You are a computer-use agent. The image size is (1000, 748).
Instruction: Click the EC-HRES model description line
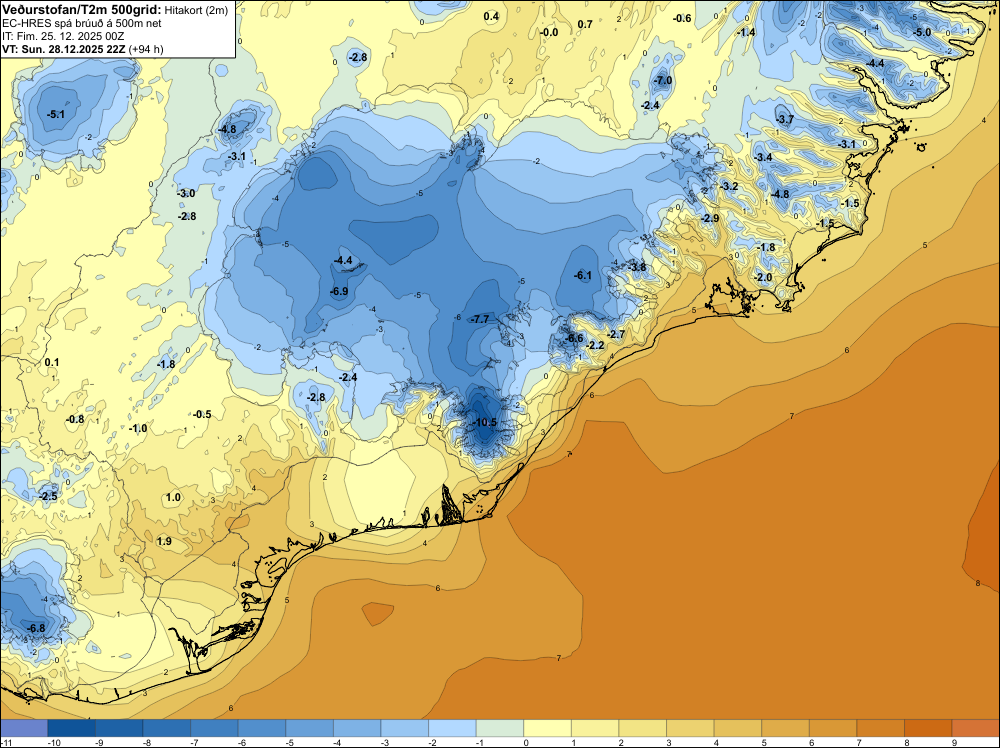click(82, 23)
